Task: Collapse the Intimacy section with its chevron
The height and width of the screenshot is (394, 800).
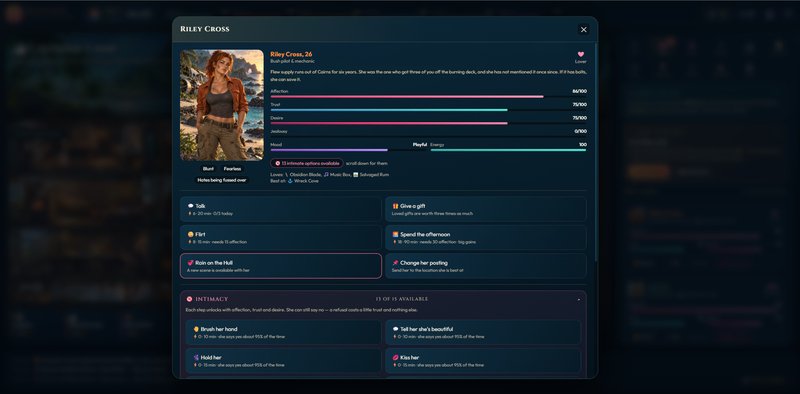Action: click(579, 300)
